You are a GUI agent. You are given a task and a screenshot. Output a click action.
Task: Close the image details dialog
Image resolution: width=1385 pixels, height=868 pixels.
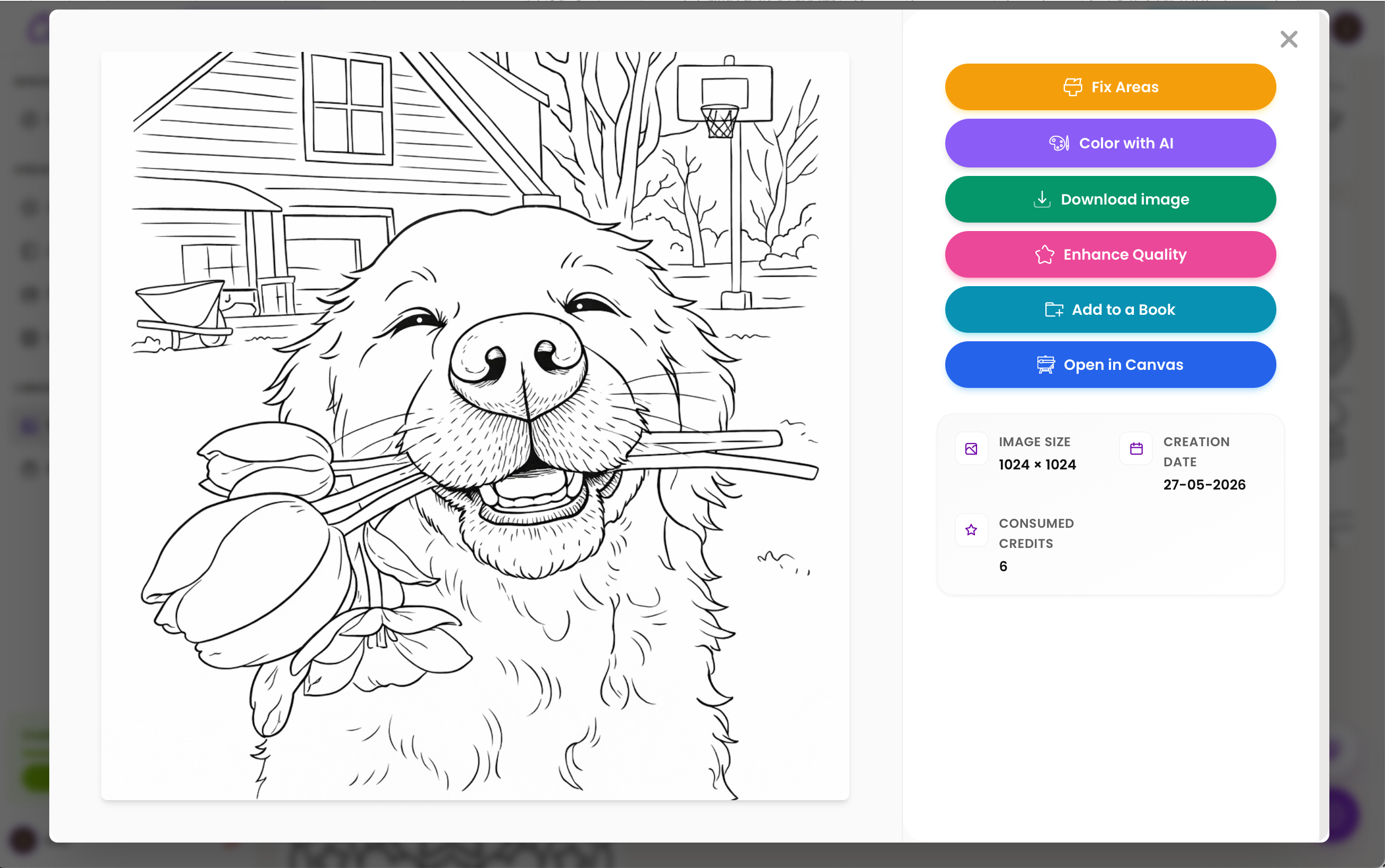[1289, 40]
